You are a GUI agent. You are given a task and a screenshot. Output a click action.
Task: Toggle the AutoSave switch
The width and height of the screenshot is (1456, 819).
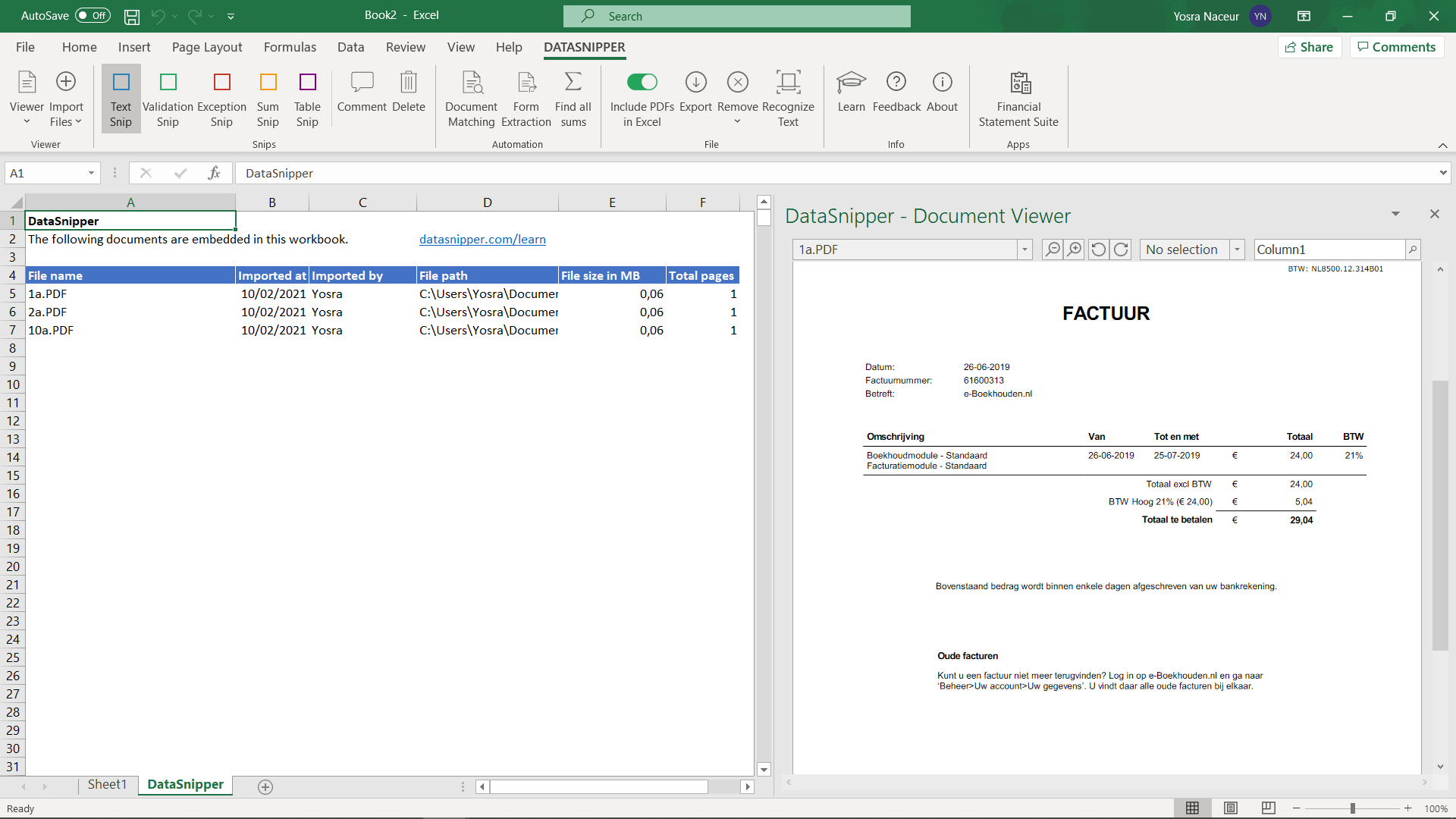point(93,15)
